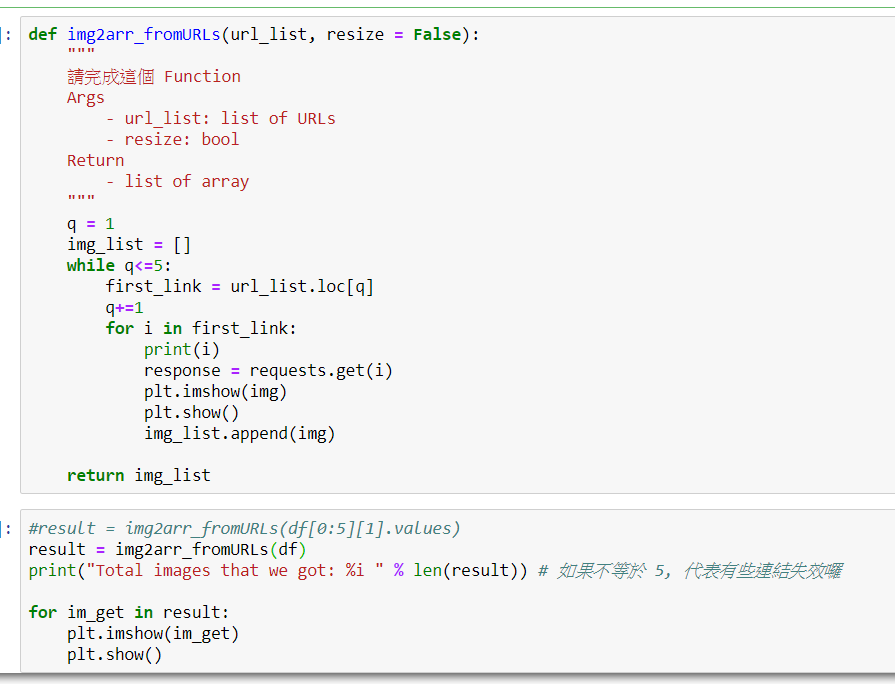
Task: Focus the second cell's blank line before the for loop
Action: (457, 592)
